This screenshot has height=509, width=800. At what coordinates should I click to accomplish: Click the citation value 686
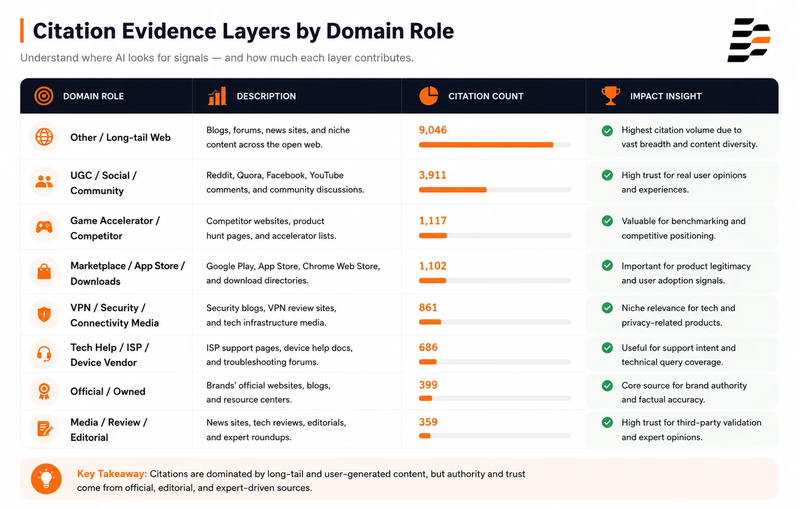click(428, 347)
